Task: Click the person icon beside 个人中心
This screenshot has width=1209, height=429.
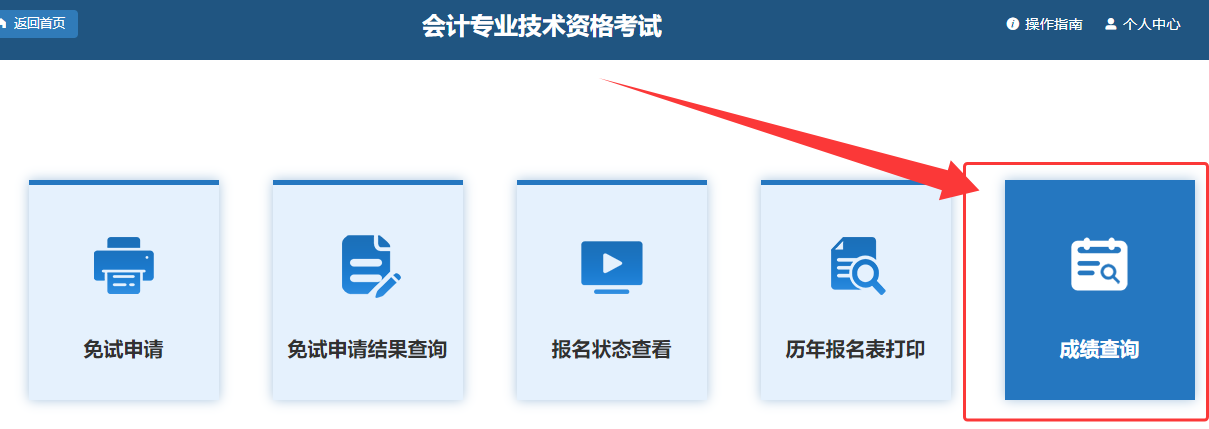Action: pyautogui.click(x=1110, y=24)
